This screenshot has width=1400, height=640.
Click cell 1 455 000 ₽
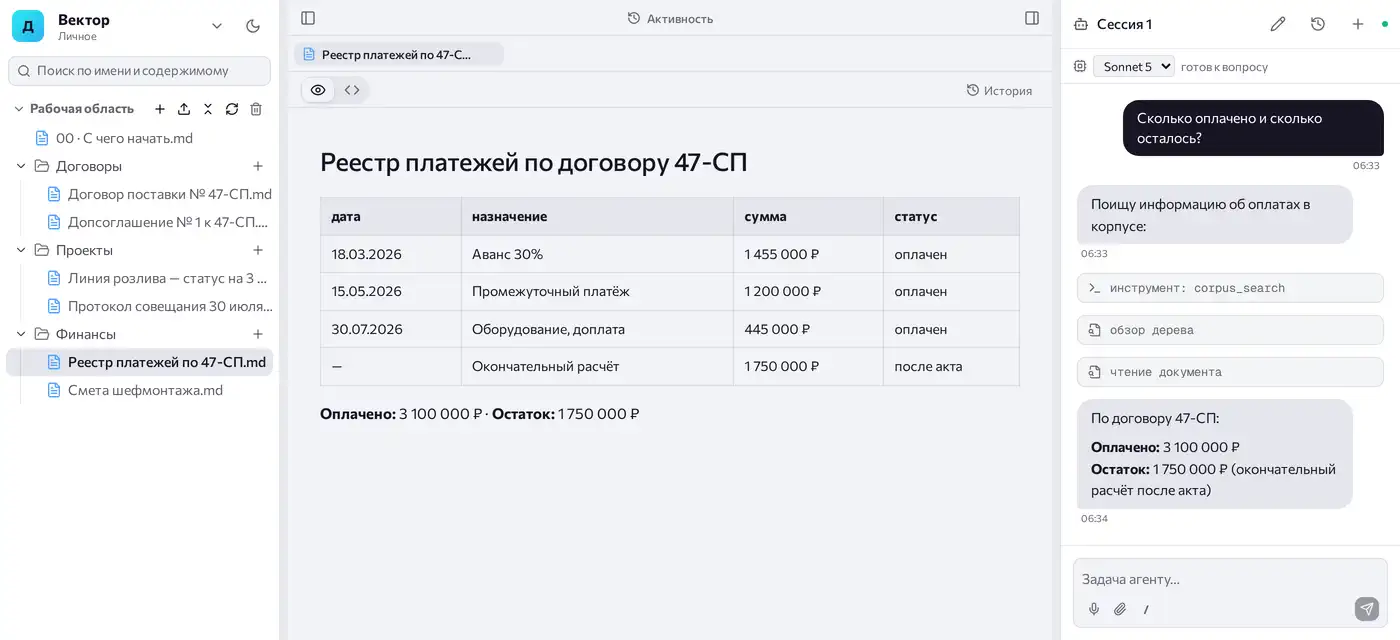808,254
